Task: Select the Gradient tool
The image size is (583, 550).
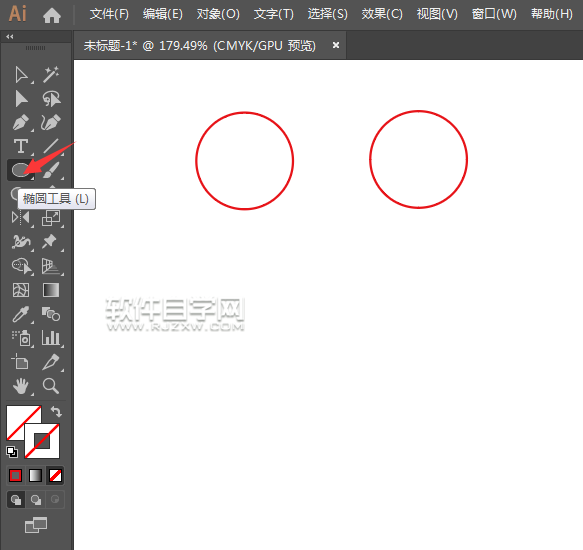Action: click(51, 290)
